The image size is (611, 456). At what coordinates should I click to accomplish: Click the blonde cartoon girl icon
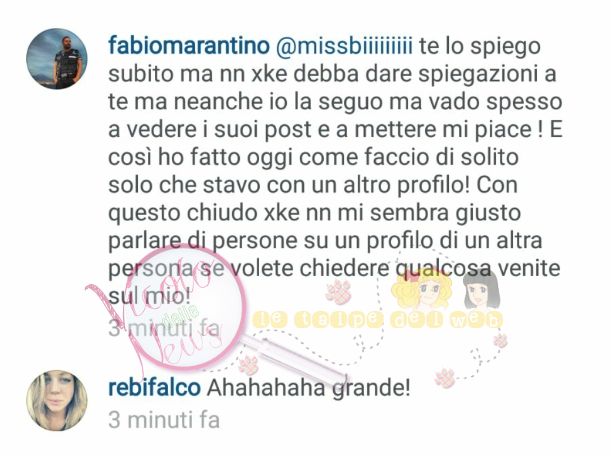coord(422,291)
